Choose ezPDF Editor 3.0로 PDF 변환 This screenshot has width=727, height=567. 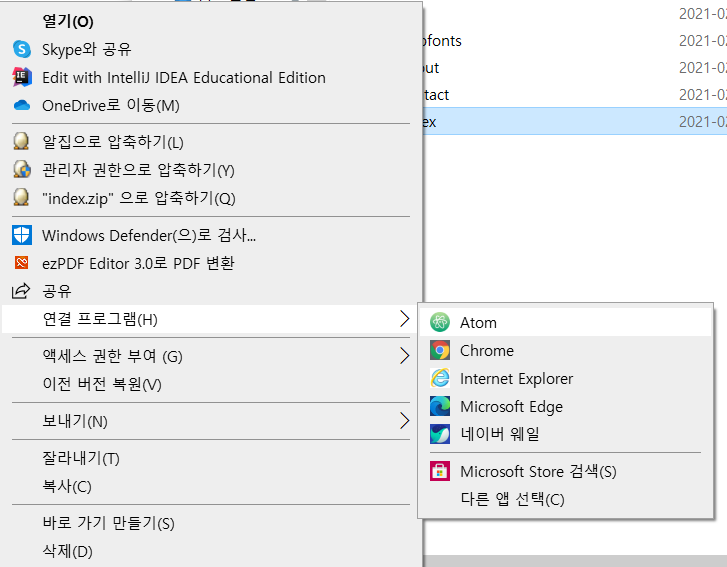pyautogui.click(x=211, y=263)
